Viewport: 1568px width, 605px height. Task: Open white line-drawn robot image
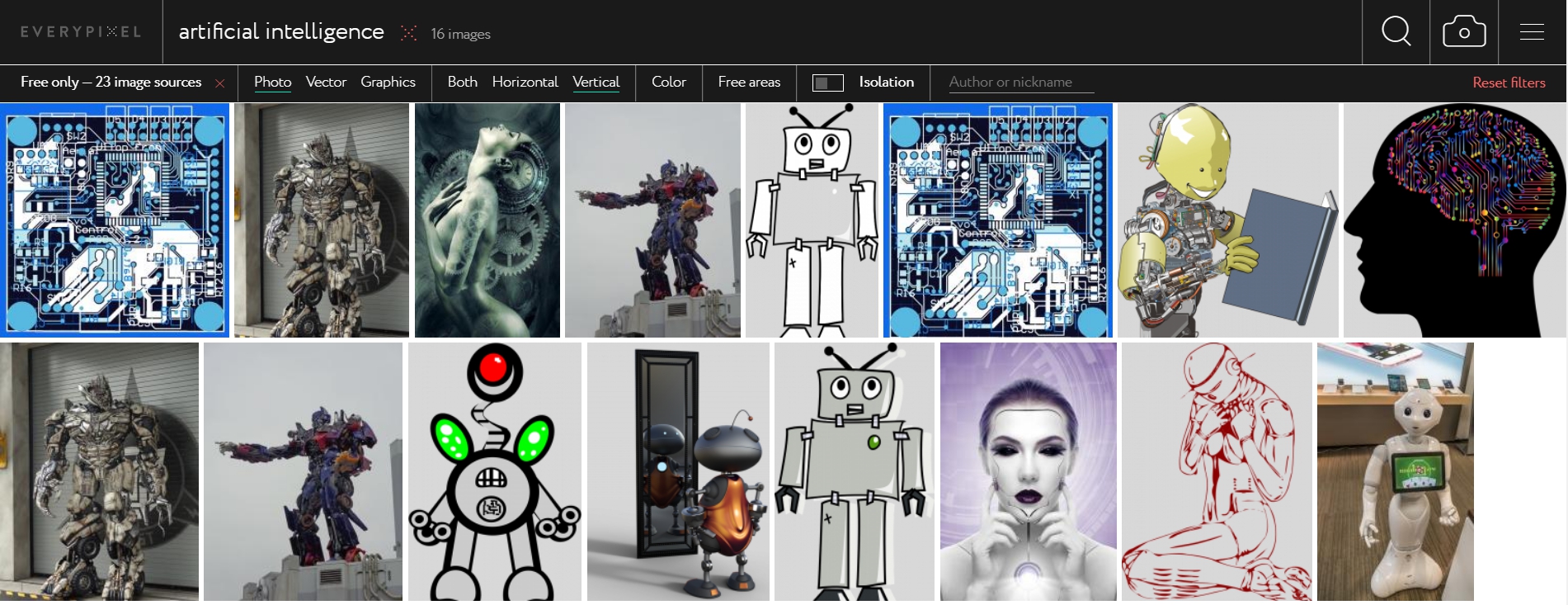coord(812,220)
